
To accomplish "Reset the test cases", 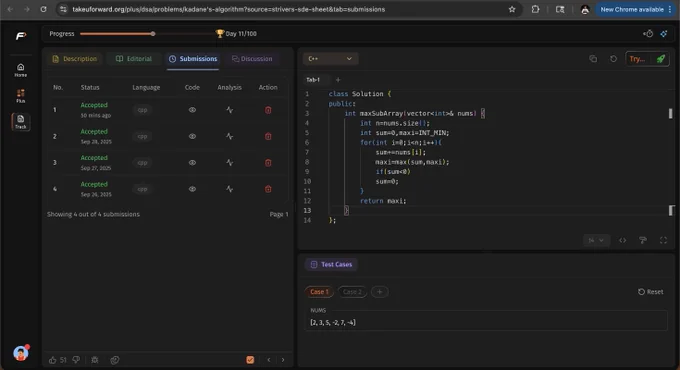I will [x=651, y=292].
